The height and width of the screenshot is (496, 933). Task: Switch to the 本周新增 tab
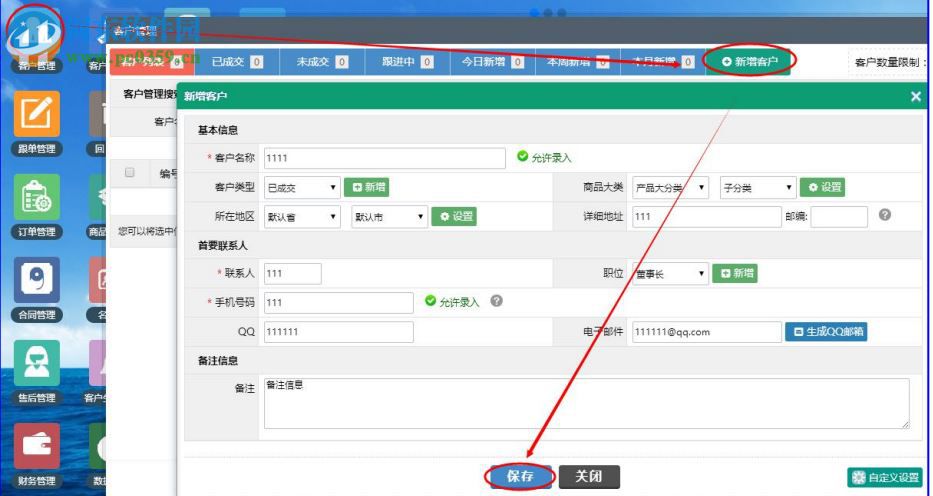pos(577,61)
